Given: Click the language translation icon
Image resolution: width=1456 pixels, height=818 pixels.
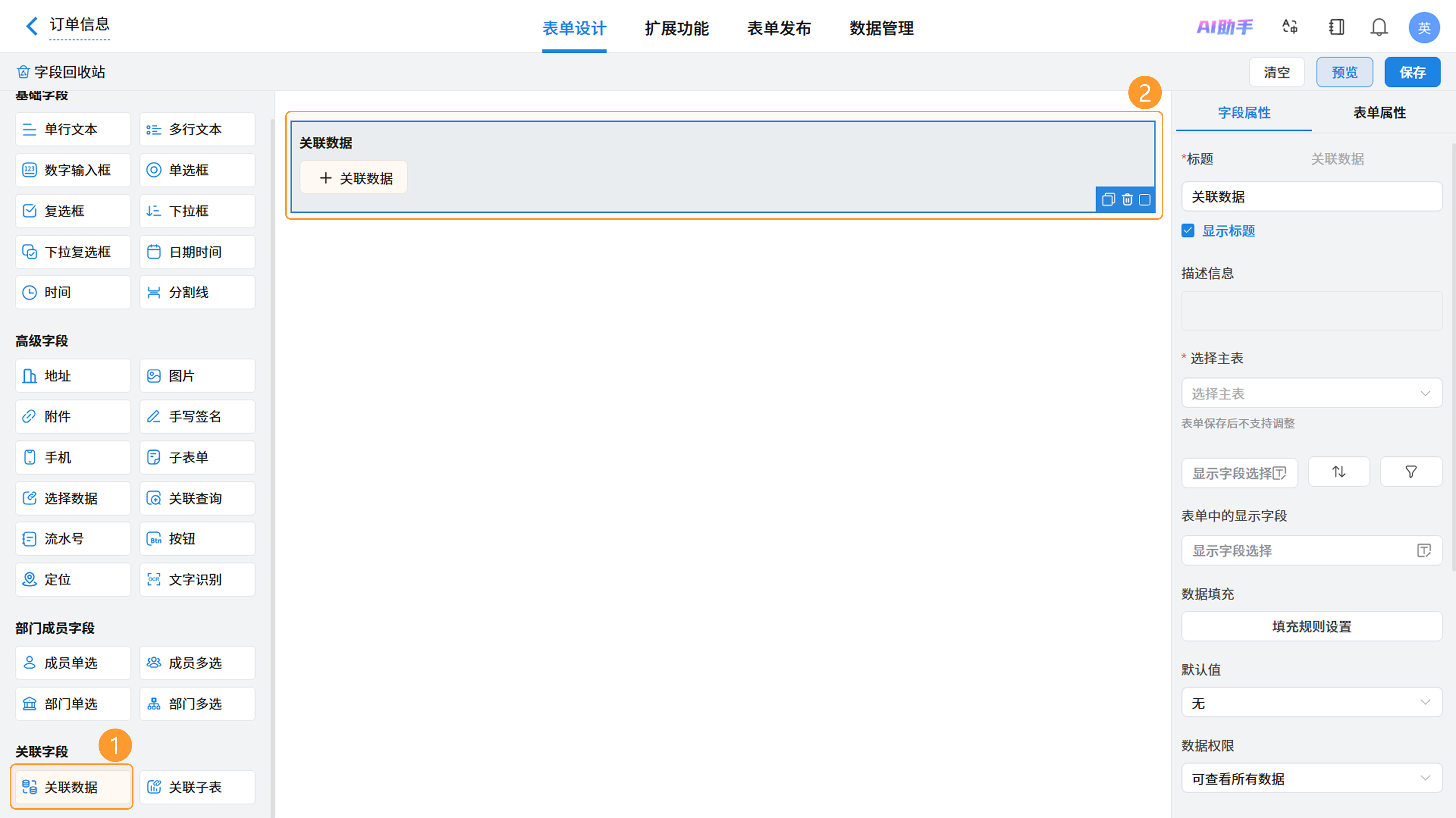Looking at the screenshot, I should [1289, 27].
